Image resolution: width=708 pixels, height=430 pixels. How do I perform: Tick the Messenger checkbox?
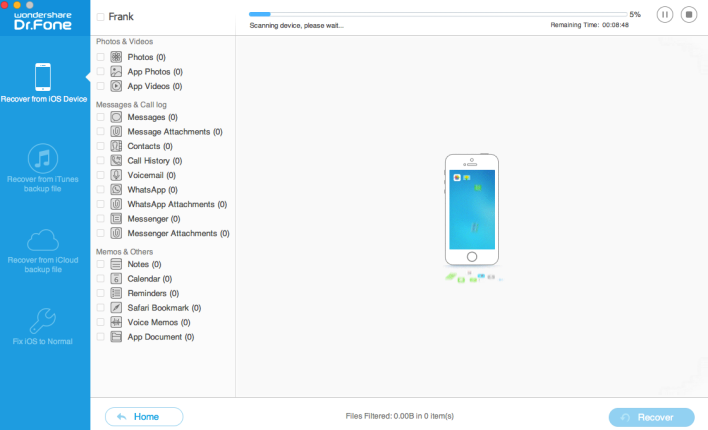pos(100,219)
